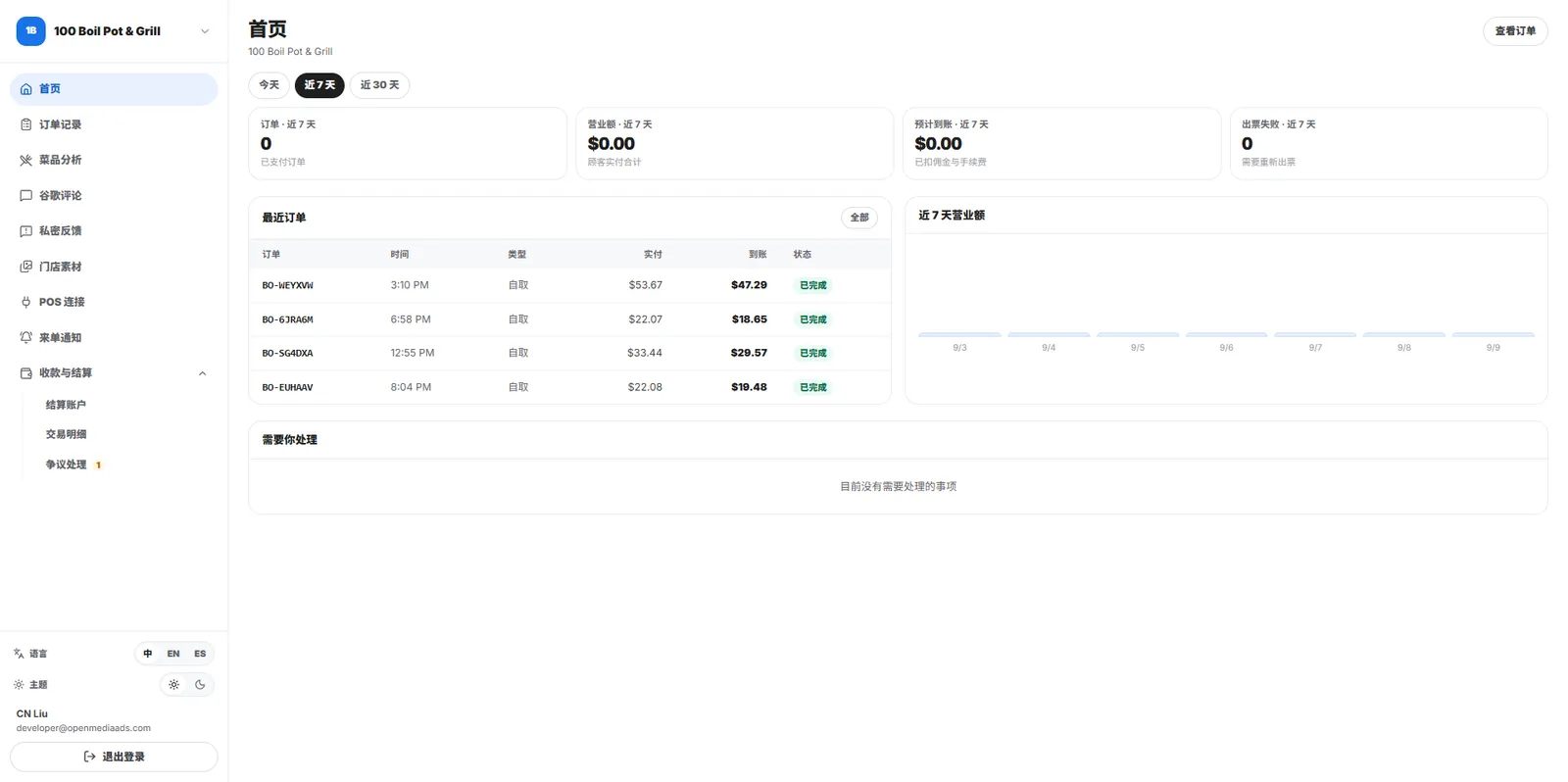Select the 今天 time range tab
This screenshot has height=782, width=1568.
[269, 85]
